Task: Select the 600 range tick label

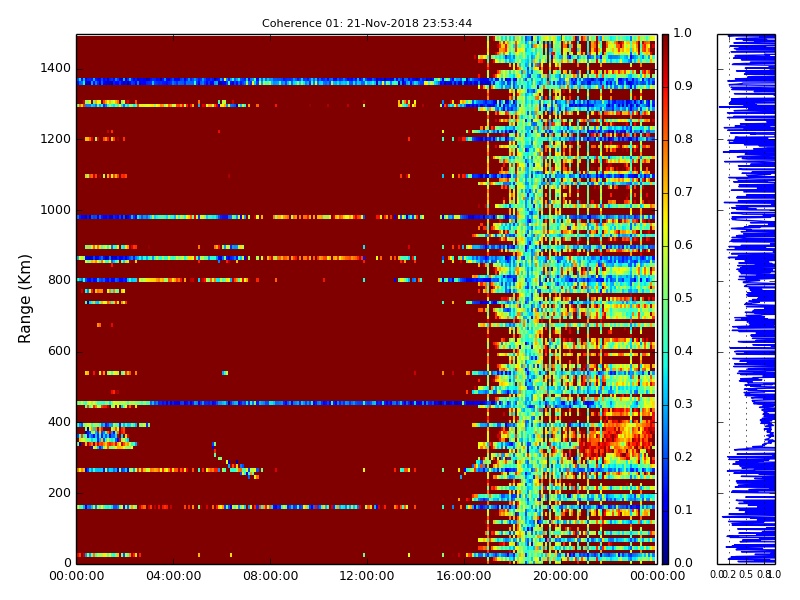Action: click(x=59, y=351)
